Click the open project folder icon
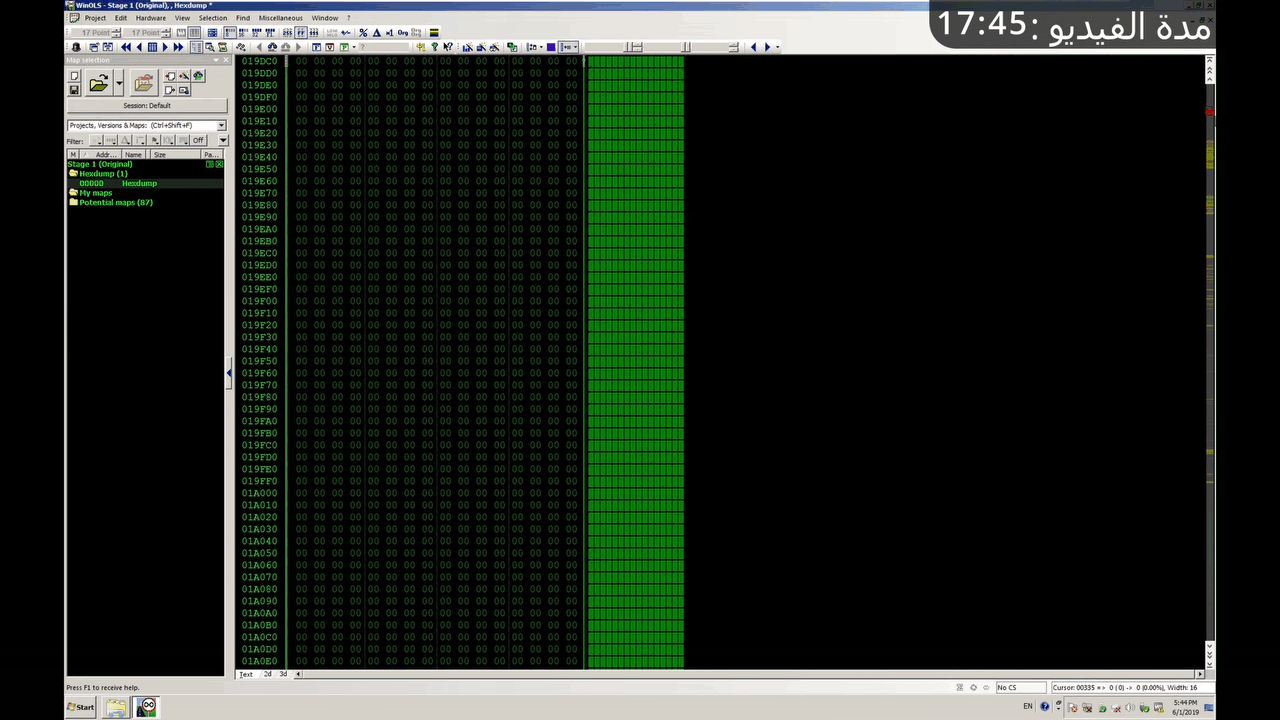 click(x=98, y=84)
